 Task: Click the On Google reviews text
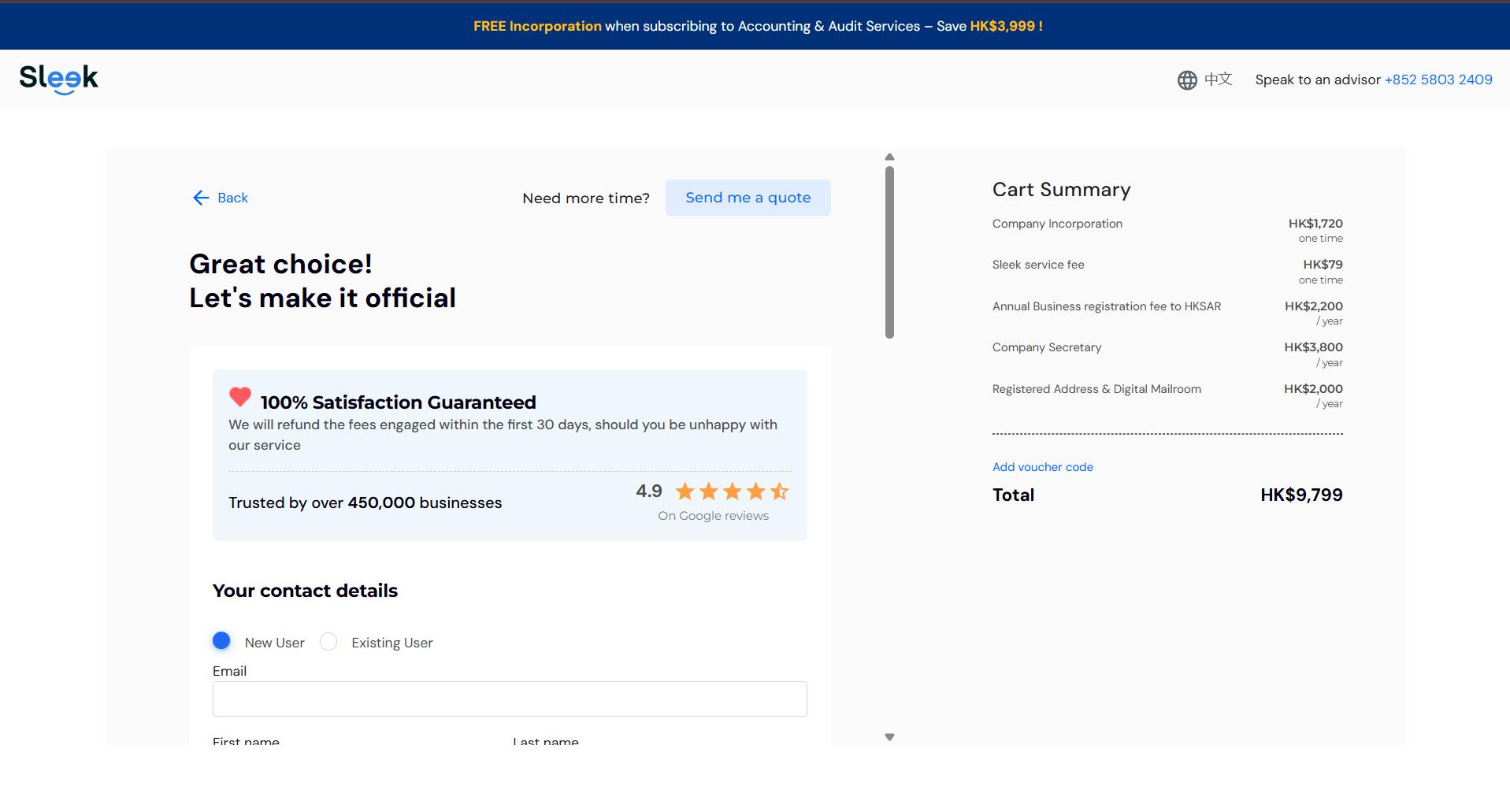[713, 516]
